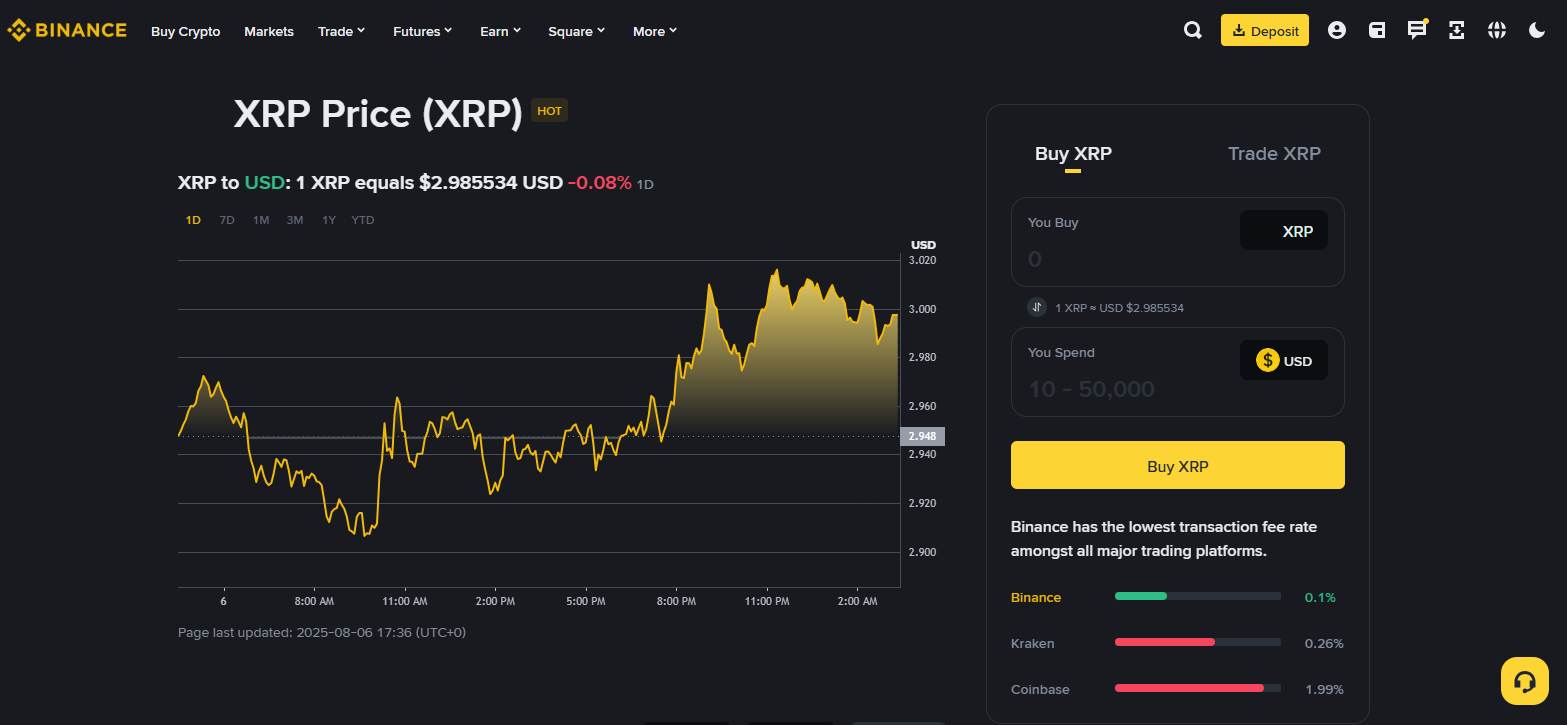Screen dimensions: 1567x725
Task: Click the swap arrows icon beside conversion rate
Action: pos(1037,307)
